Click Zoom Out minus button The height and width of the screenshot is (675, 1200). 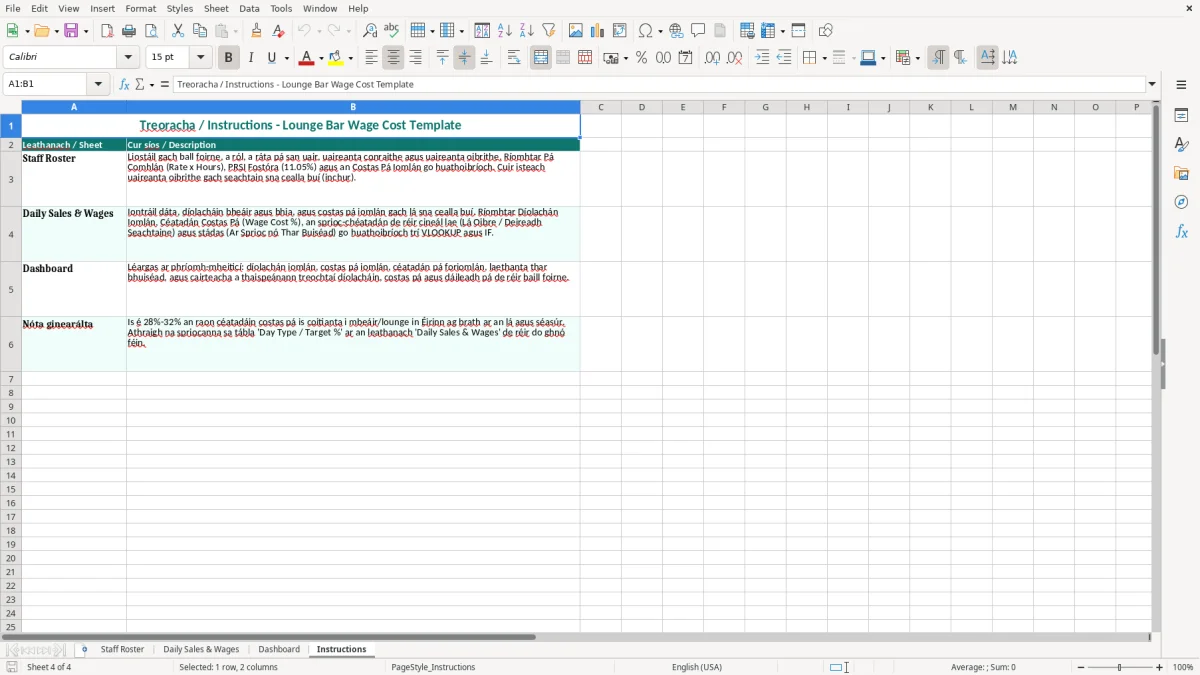point(1081,667)
